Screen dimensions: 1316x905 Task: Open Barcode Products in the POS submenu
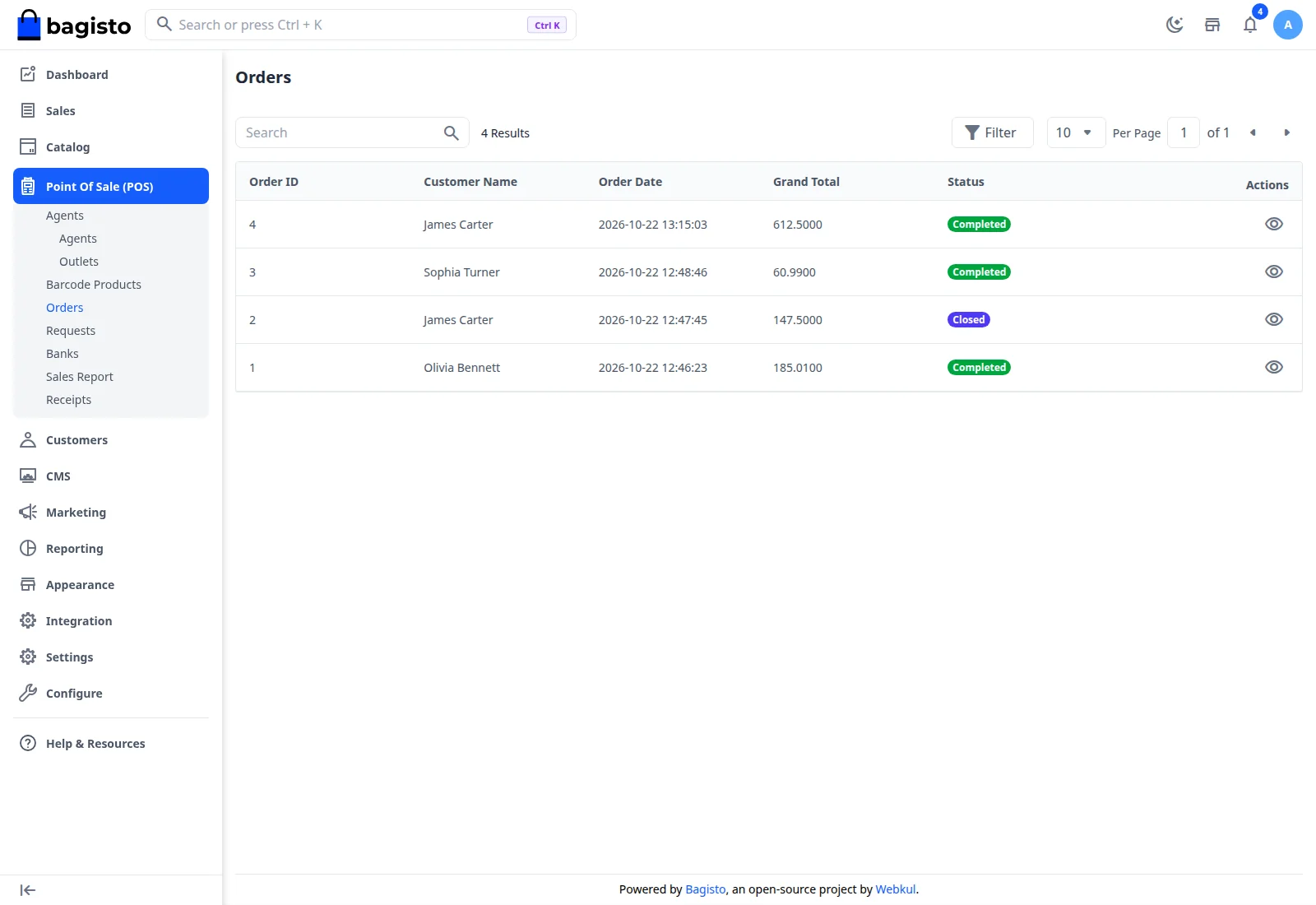(94, 285)
